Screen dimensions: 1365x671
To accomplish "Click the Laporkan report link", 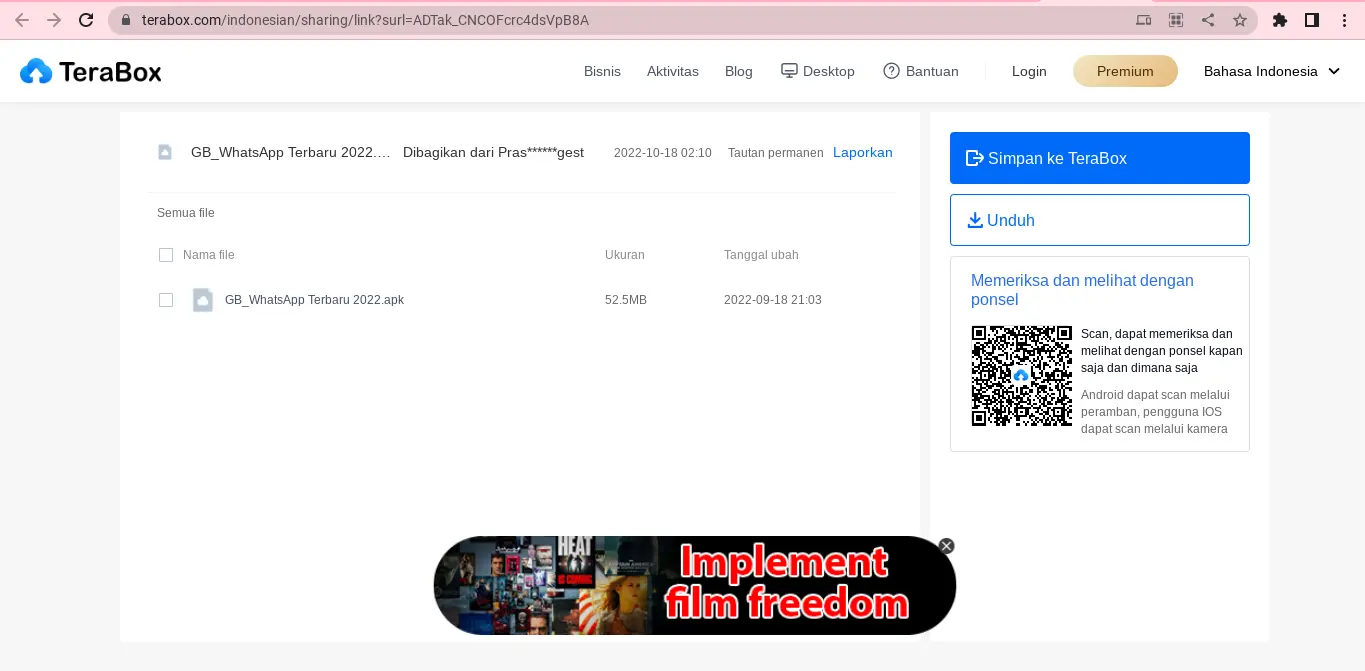I will [x=863, y=152].
